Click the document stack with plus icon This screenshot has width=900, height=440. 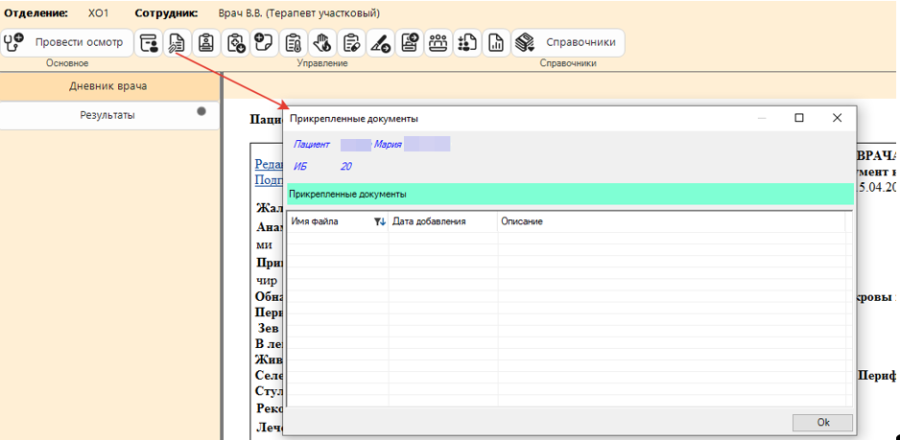point(409,42)
